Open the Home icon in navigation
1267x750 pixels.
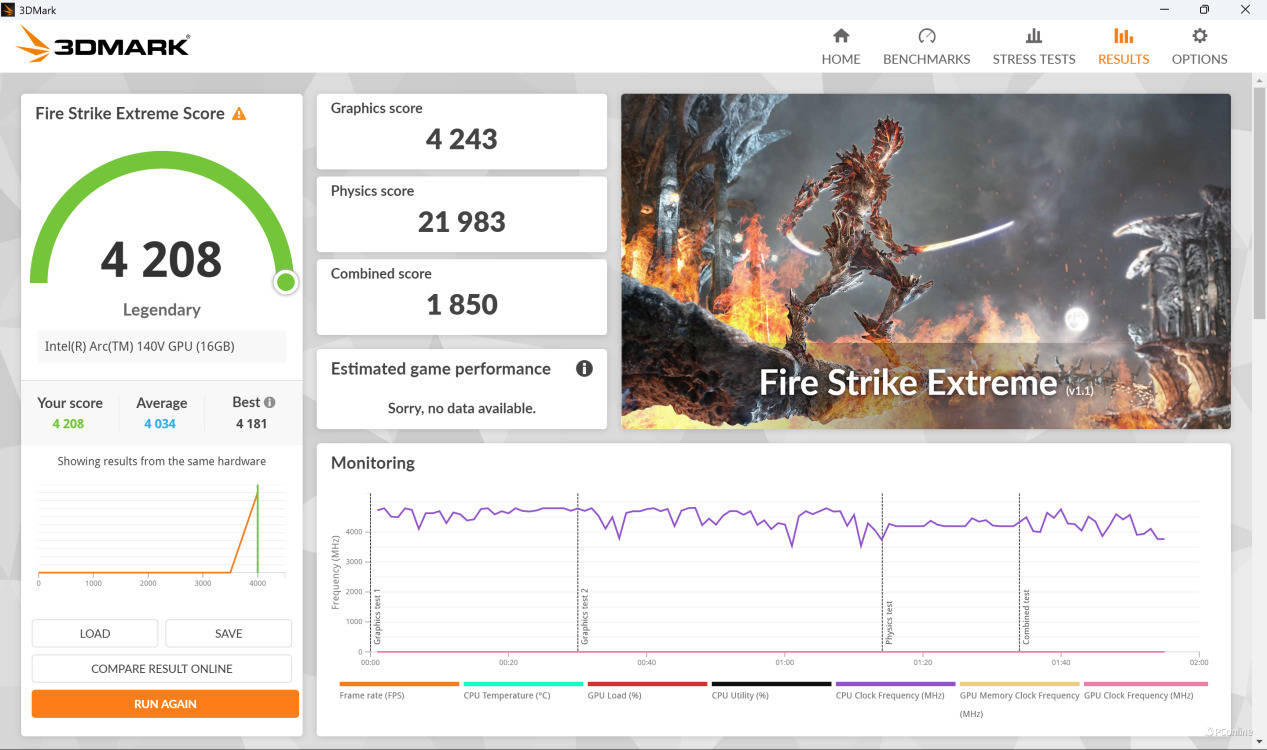(841, 36)
